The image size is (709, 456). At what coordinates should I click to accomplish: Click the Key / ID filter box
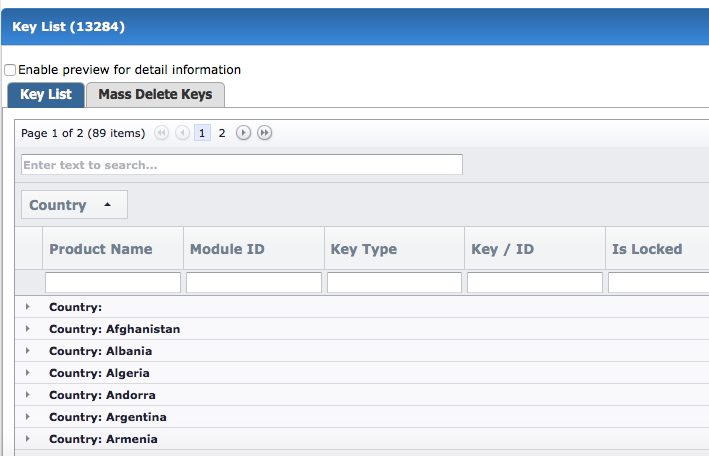tap(535, 282)
